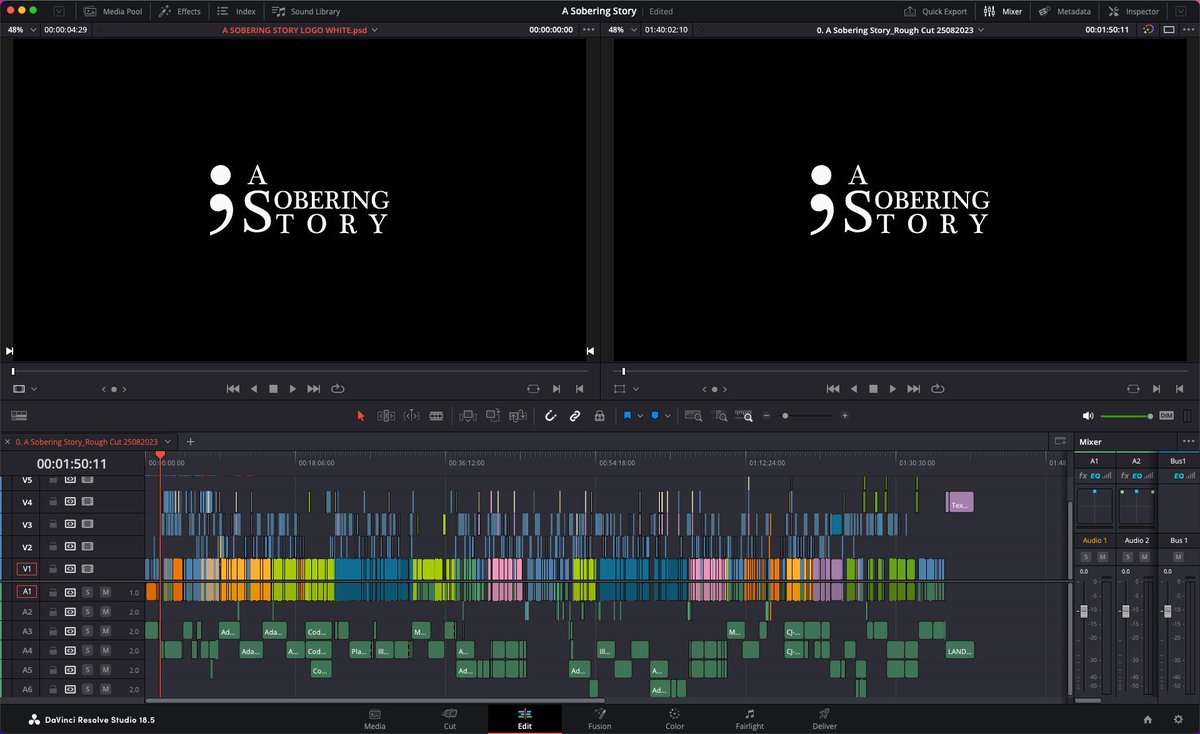Adjust the green monitor volume slider
Screen dimensions: 1200x734
[x=1126, y=416]
